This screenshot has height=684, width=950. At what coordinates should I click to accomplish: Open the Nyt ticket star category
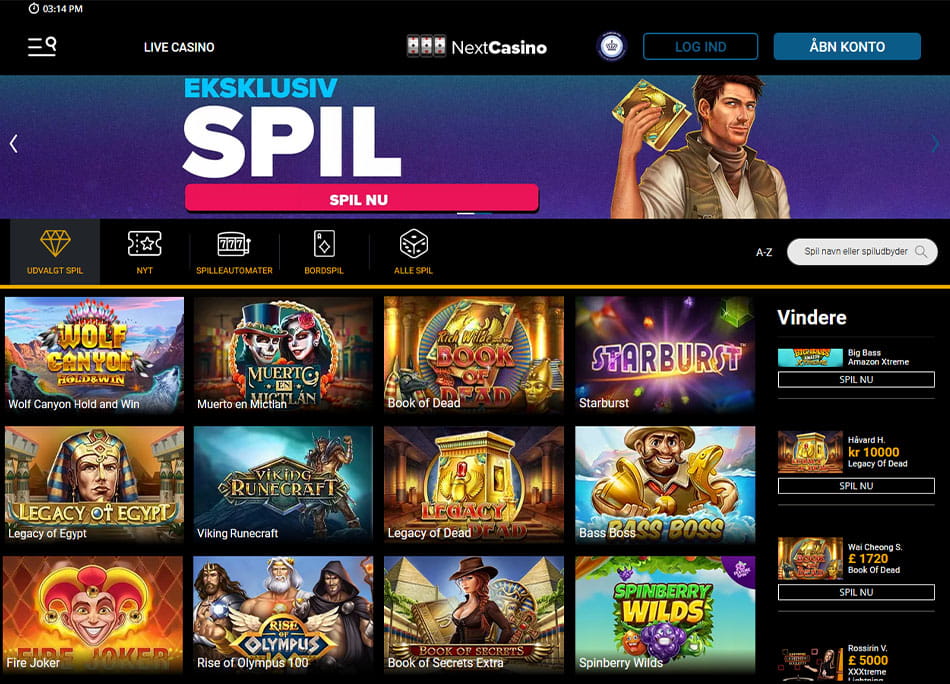pos(144,244)
